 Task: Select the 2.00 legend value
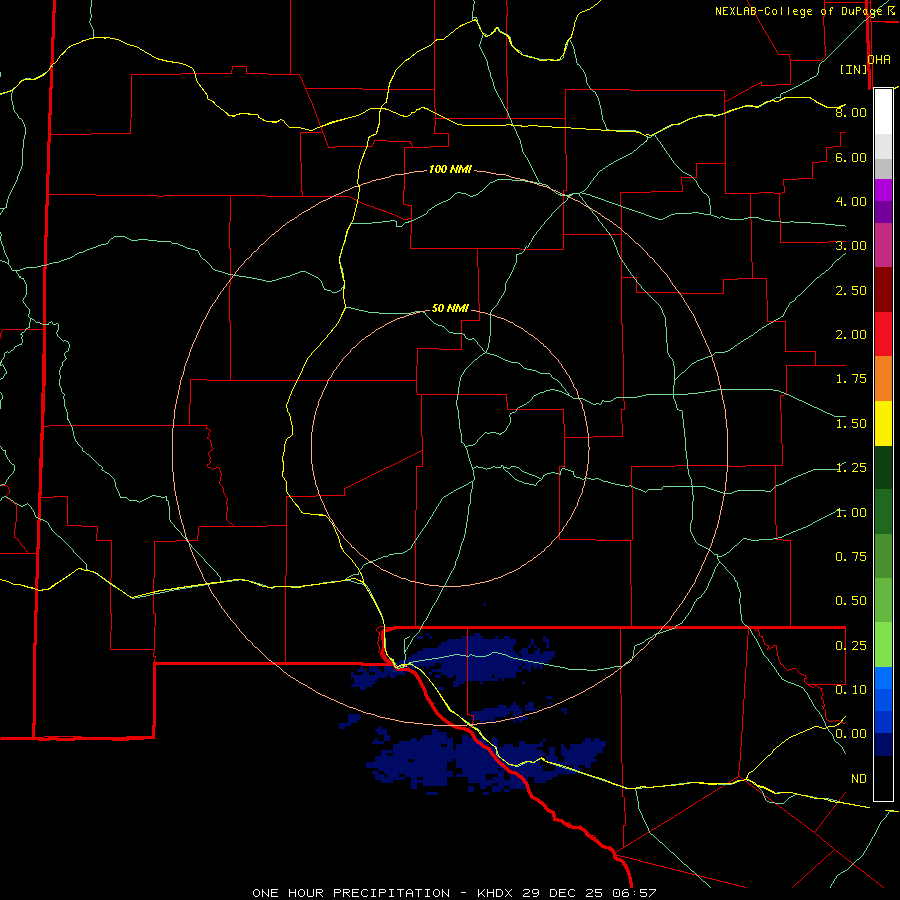[851, 335]
